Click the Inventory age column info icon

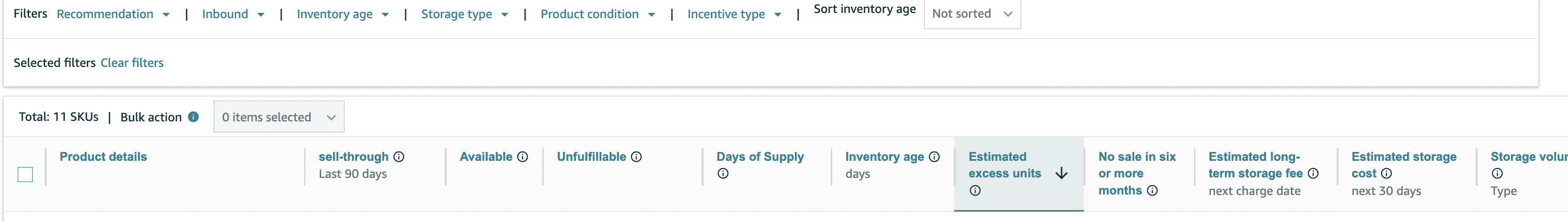(x=934, y=157)
